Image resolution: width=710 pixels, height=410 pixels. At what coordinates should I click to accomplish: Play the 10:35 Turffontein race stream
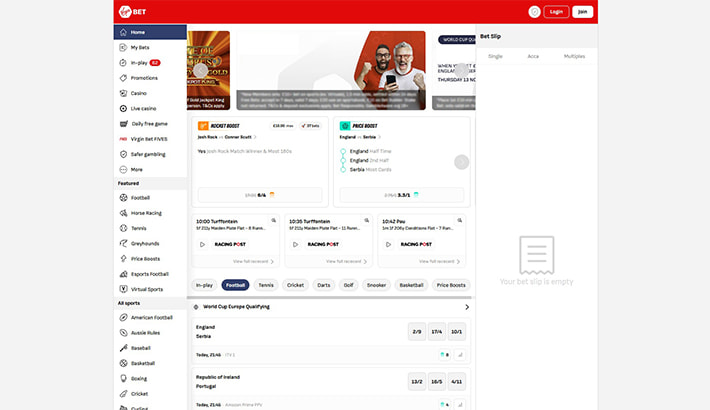pos(295,245)
